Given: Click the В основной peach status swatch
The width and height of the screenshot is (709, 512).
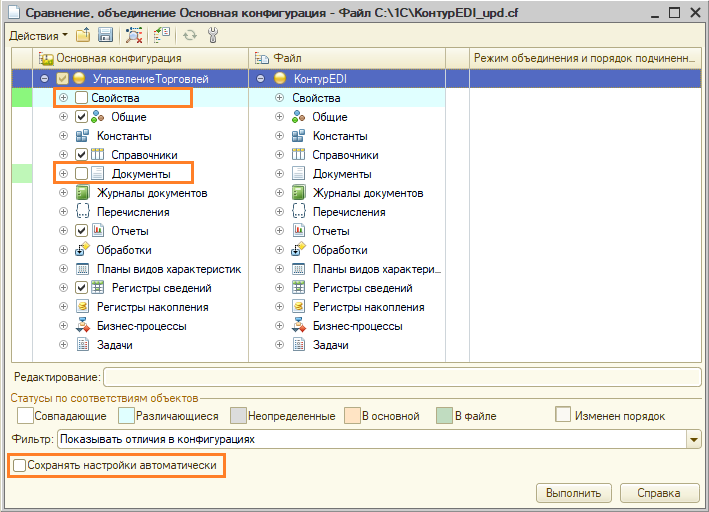Looking at the screenshot, I should coord(352,416).
